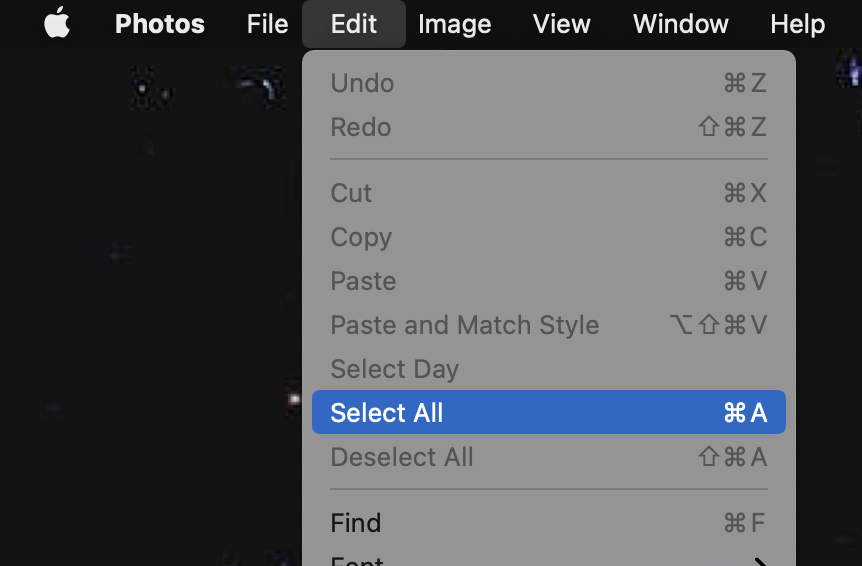Choose Find from the Edit menu
Viewport: 862px width, 566px height.
[x=355, y=523]
